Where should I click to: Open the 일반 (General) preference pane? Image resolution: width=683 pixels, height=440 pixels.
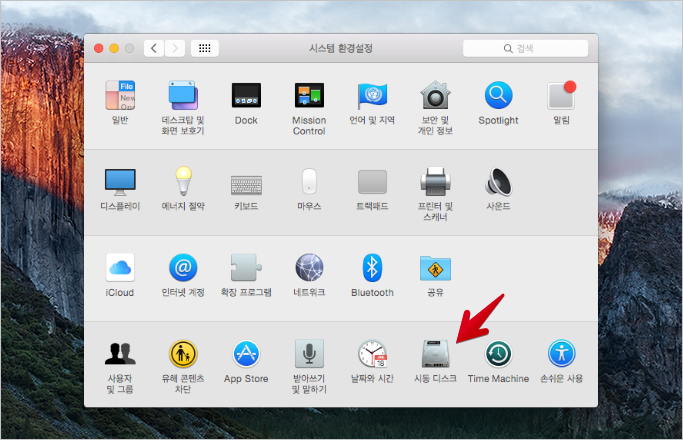[x=120, y=95]
